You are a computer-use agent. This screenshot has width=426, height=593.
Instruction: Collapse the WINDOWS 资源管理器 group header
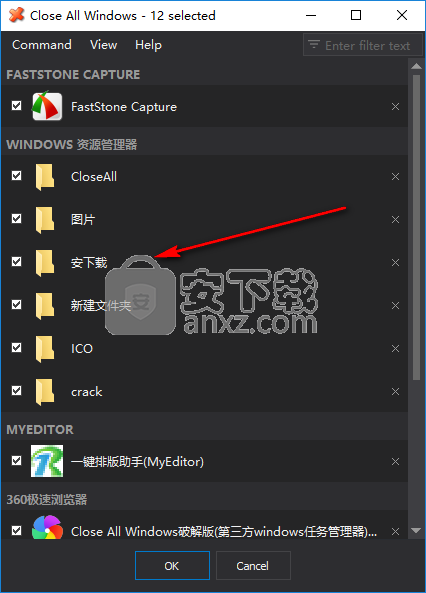tap(72, 144)
